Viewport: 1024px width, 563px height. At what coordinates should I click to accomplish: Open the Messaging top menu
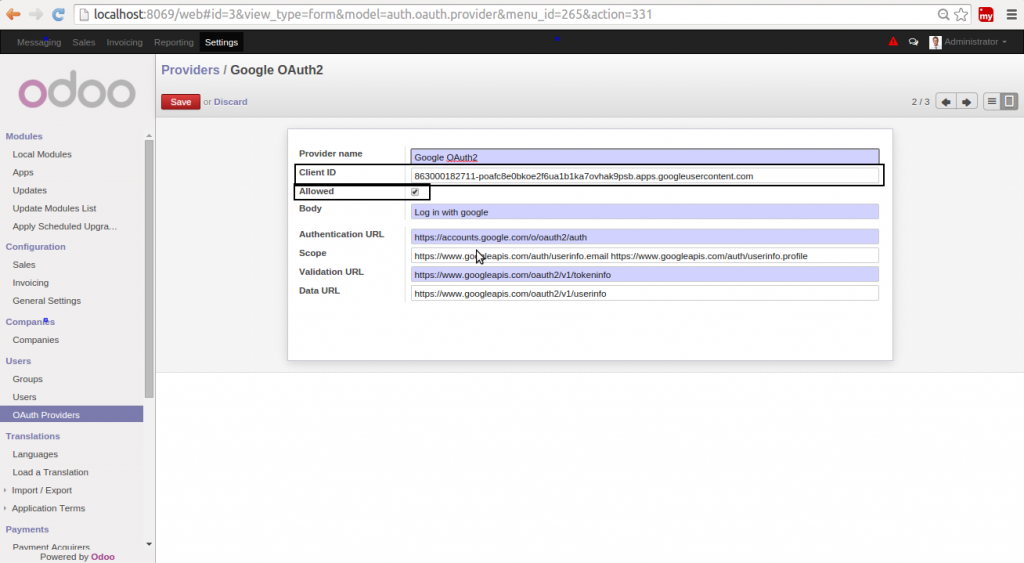tap(39, 42)
